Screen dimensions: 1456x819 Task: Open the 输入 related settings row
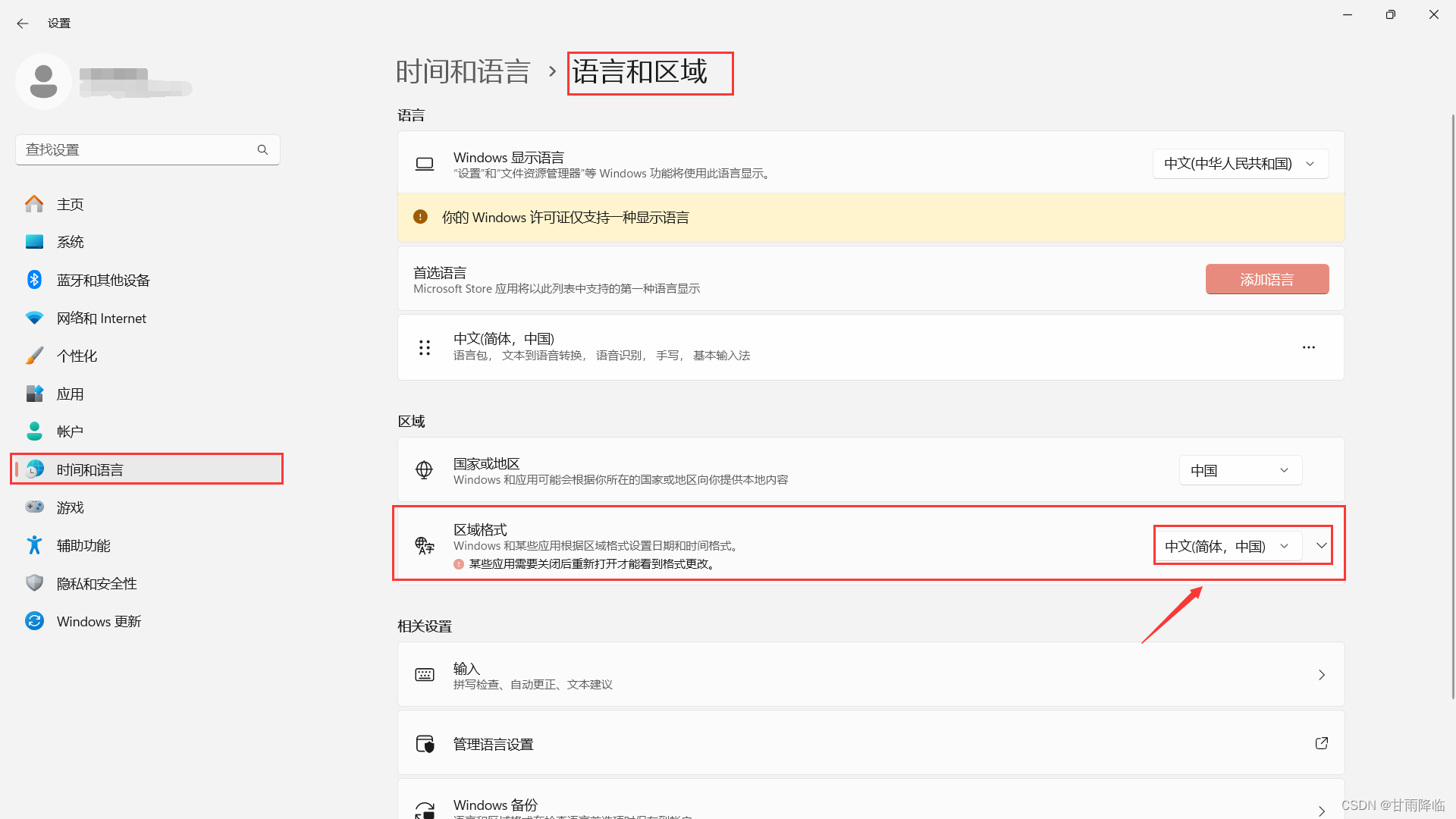click(x=871, y=675)
